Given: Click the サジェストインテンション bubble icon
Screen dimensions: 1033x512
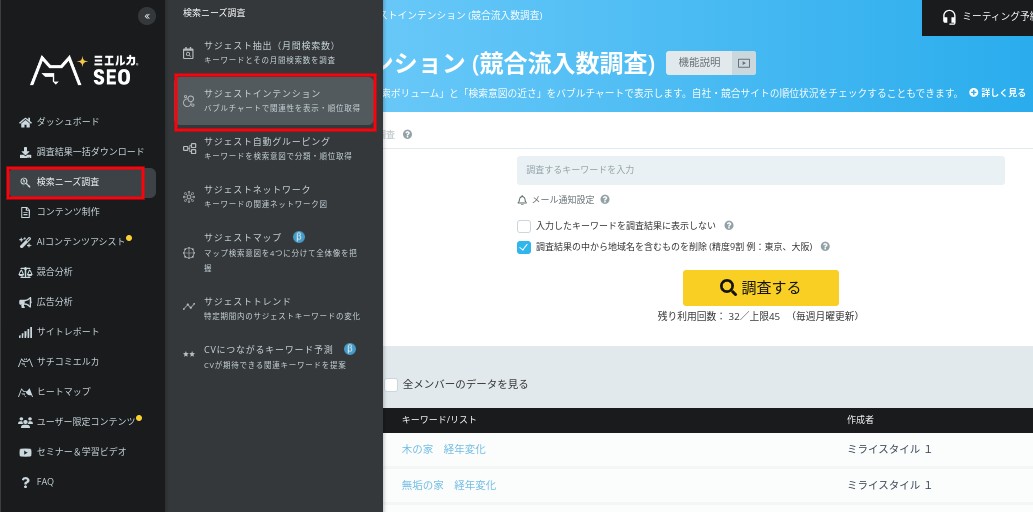Looking at the screenshot, I should pyautogui.click(x=189, y=100).
